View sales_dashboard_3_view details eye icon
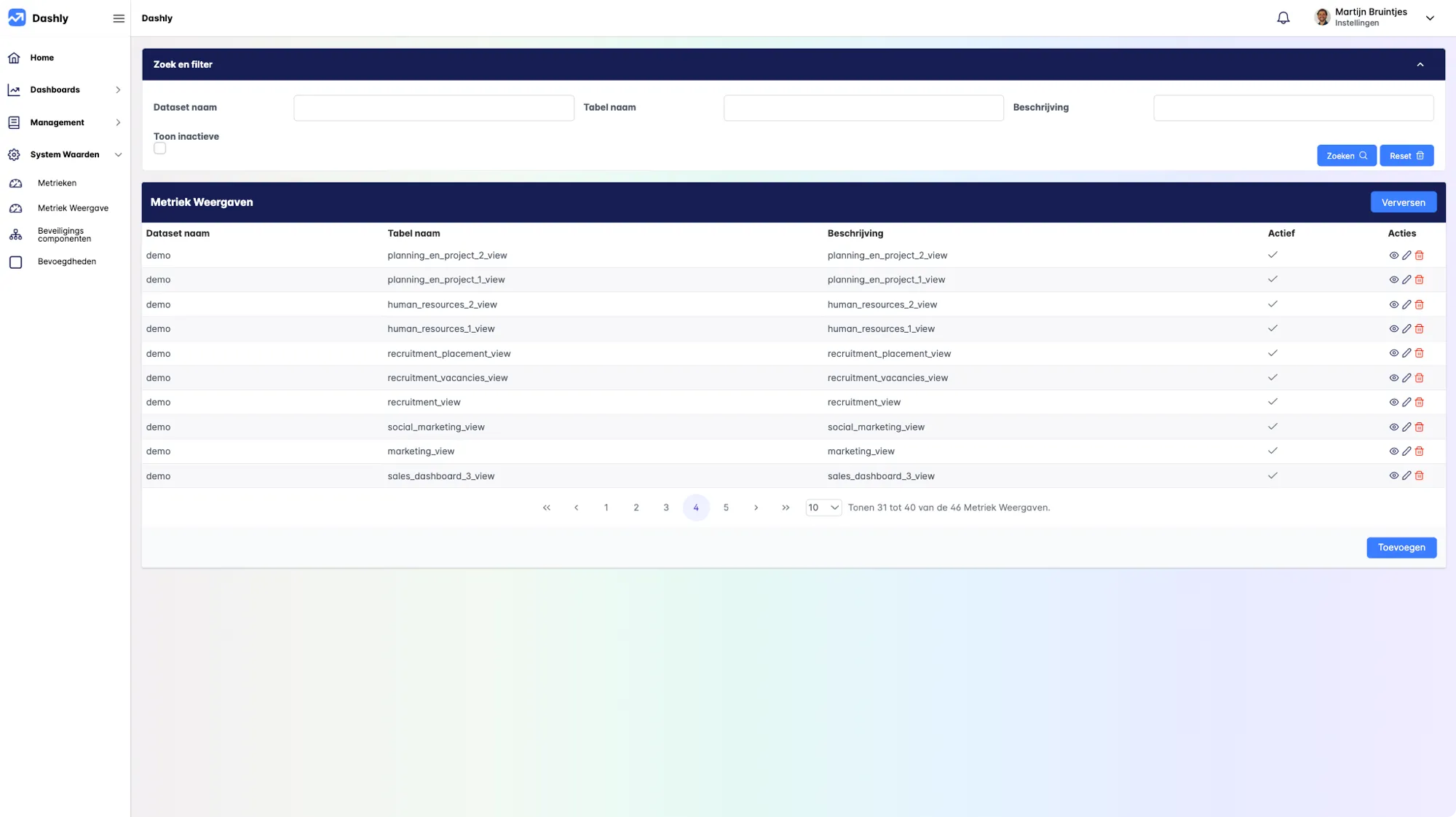1456x817 pixels. coord(1393,476)
